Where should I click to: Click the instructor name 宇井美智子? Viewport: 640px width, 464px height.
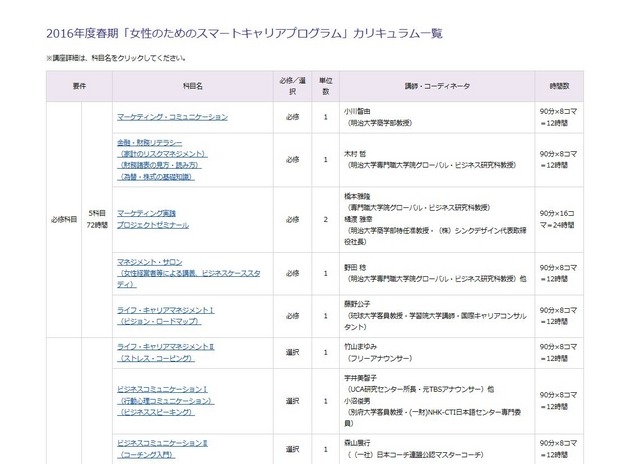pos(360,378)
